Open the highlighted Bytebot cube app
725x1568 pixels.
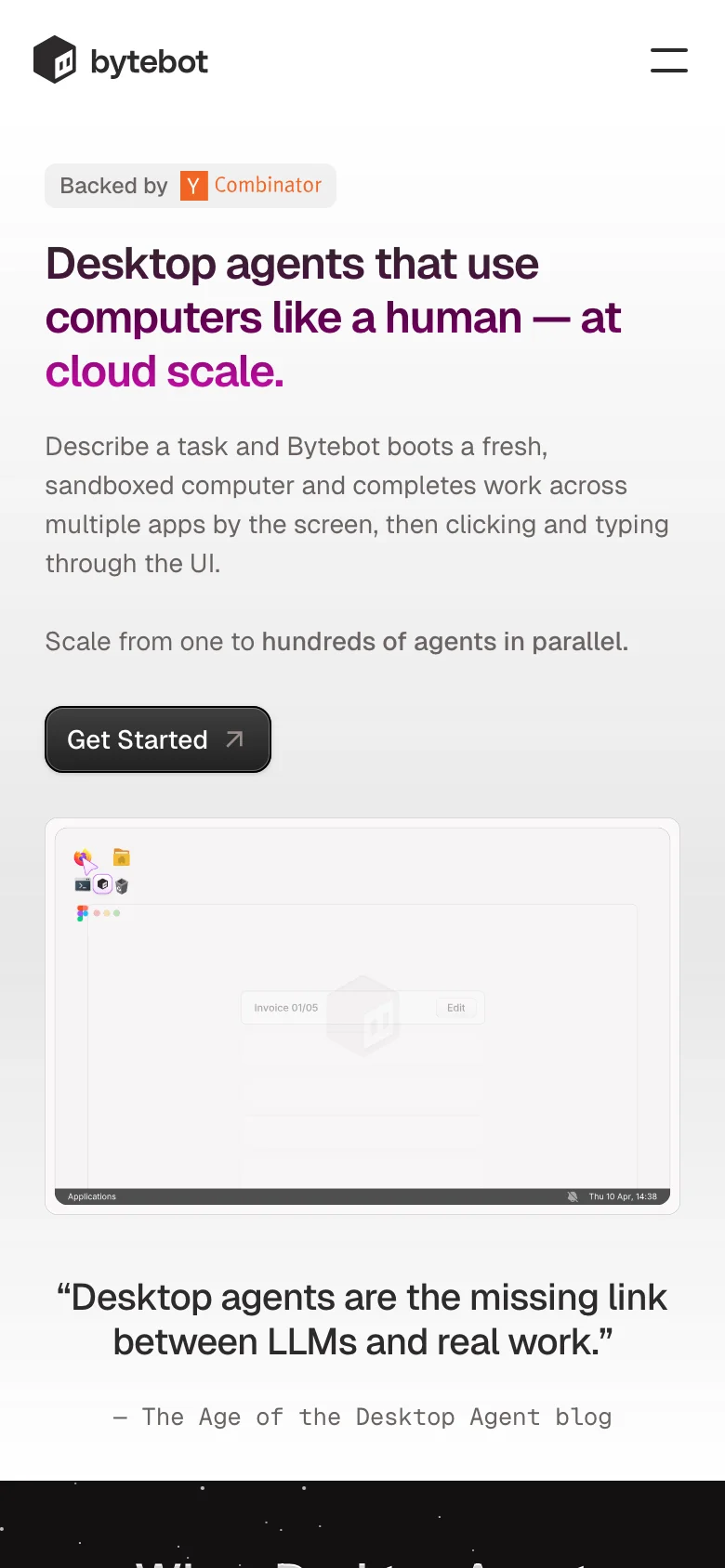pos(101,884)
